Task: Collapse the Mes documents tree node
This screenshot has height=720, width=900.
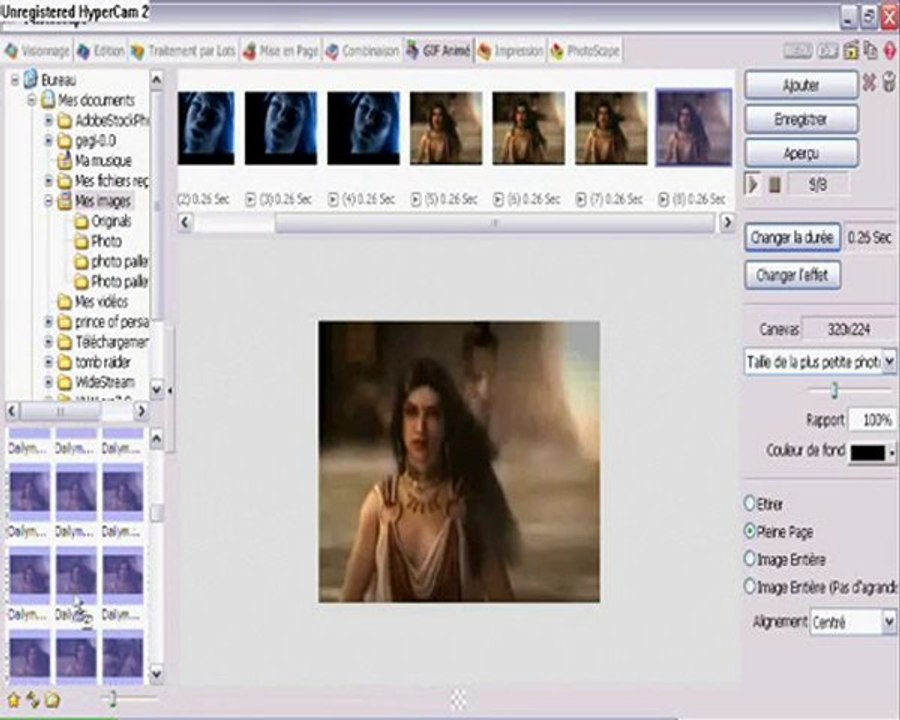Action: point(32,100)
